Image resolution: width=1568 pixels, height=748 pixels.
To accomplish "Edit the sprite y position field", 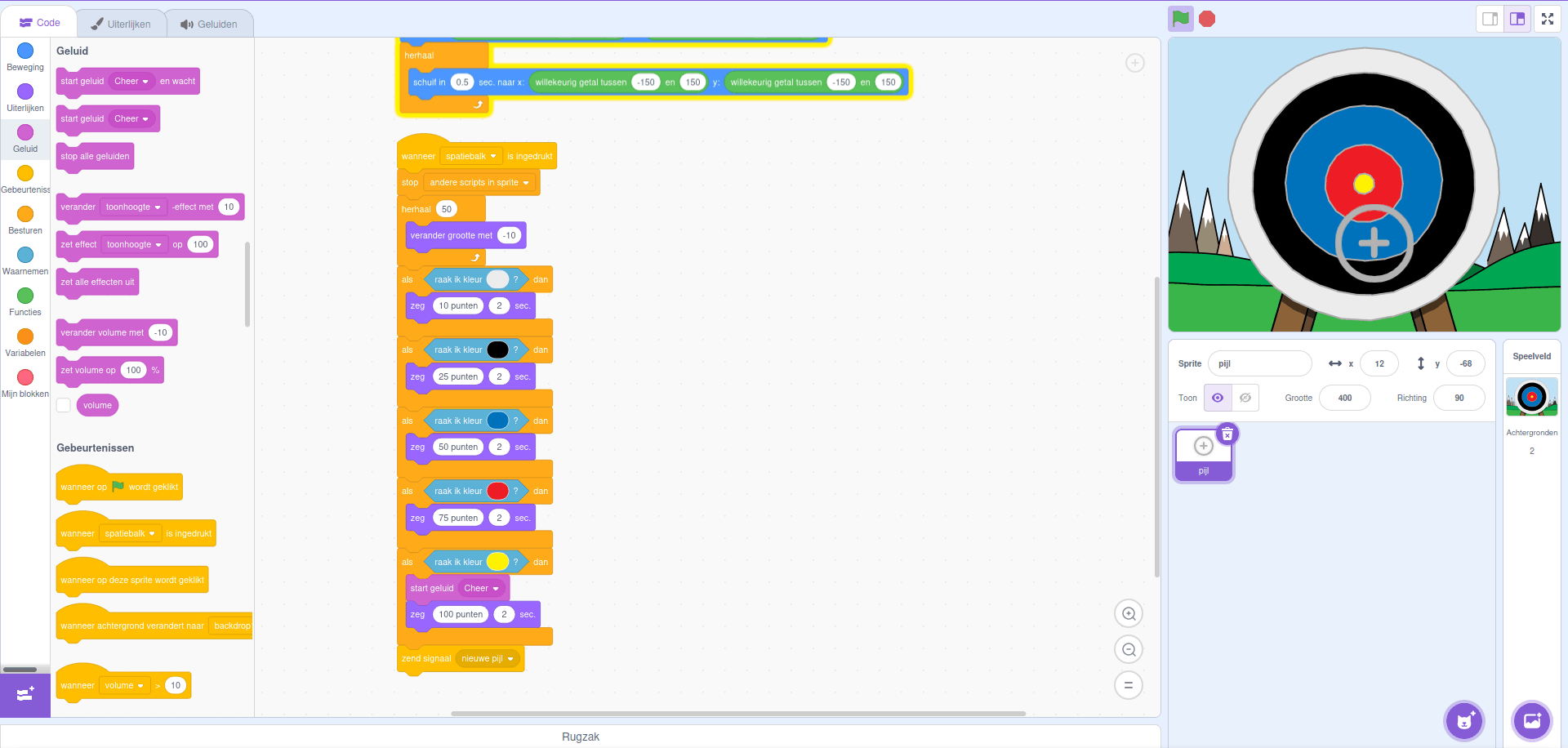I will point(1466,363).
